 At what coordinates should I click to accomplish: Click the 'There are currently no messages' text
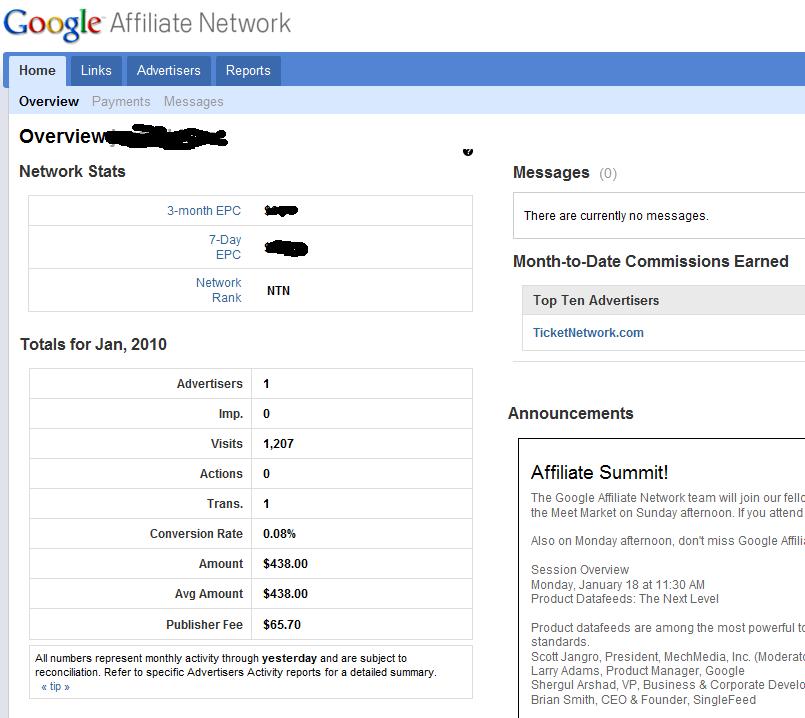click(616, 216)
